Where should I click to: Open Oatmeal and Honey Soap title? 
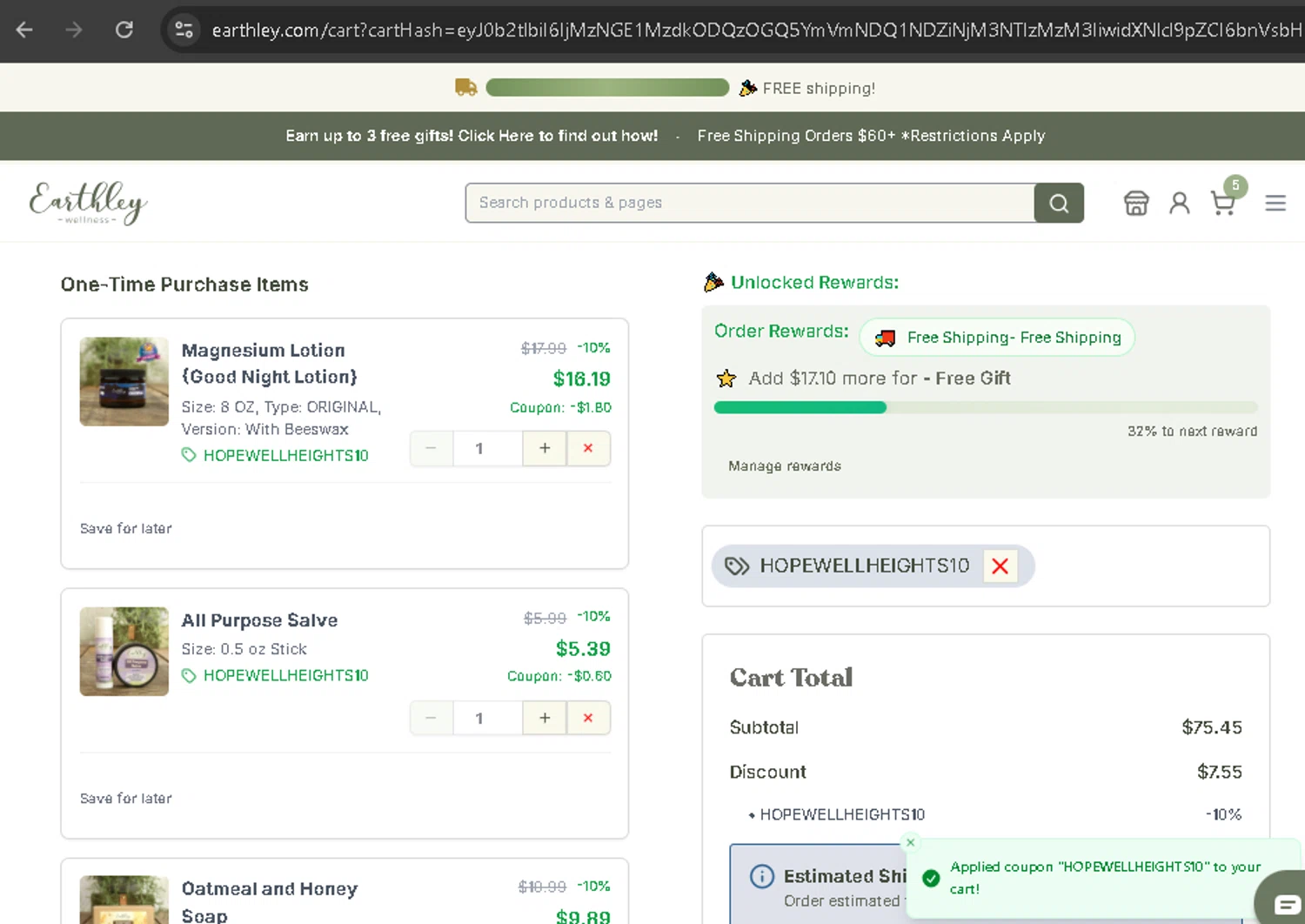point(270,901)
